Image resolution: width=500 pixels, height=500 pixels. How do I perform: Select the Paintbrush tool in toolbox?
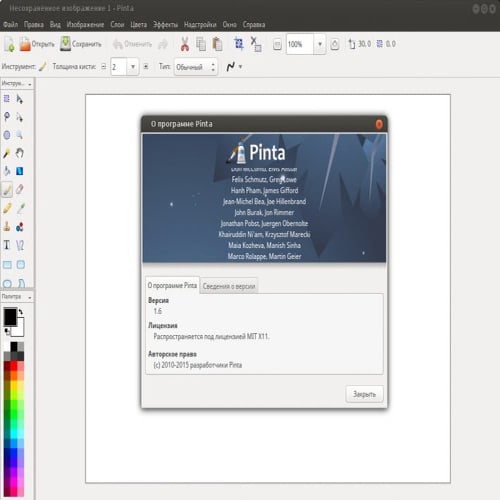[7, 190]
